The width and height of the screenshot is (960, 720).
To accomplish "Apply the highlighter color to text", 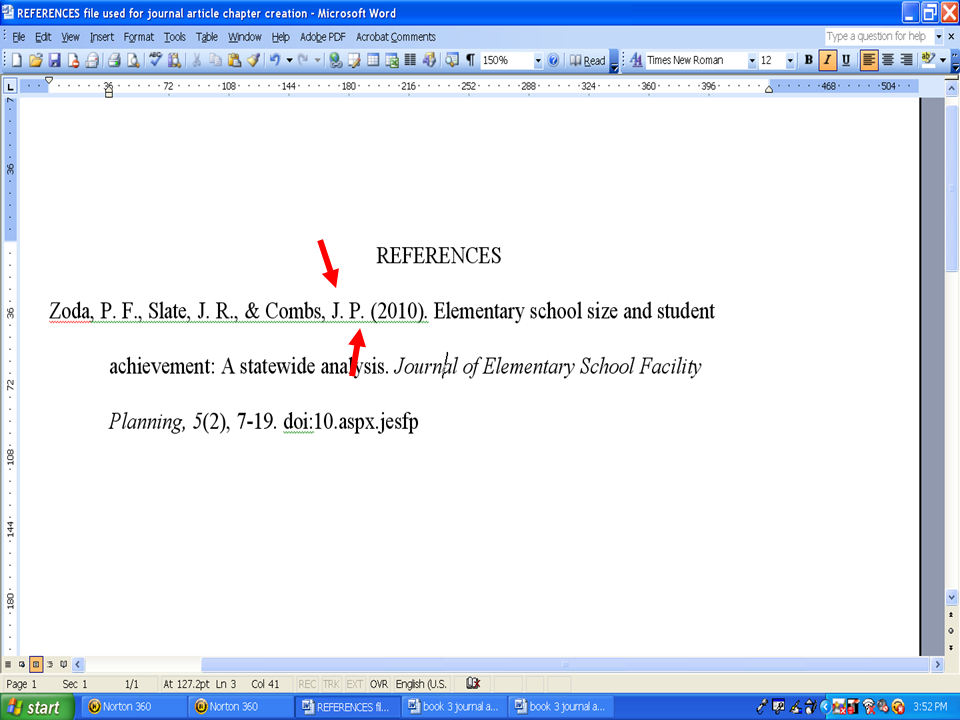I will [928, 60].
